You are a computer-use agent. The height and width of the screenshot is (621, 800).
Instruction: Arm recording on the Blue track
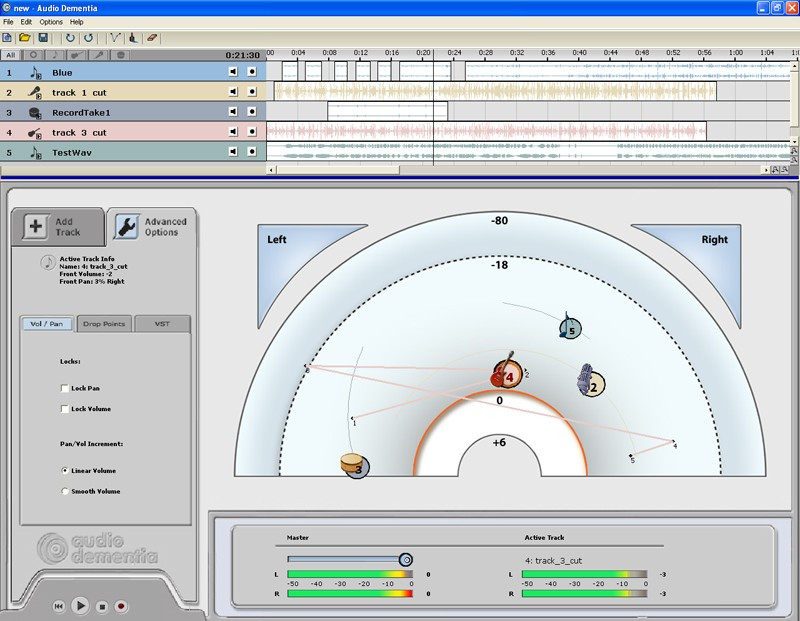[252, 72]
